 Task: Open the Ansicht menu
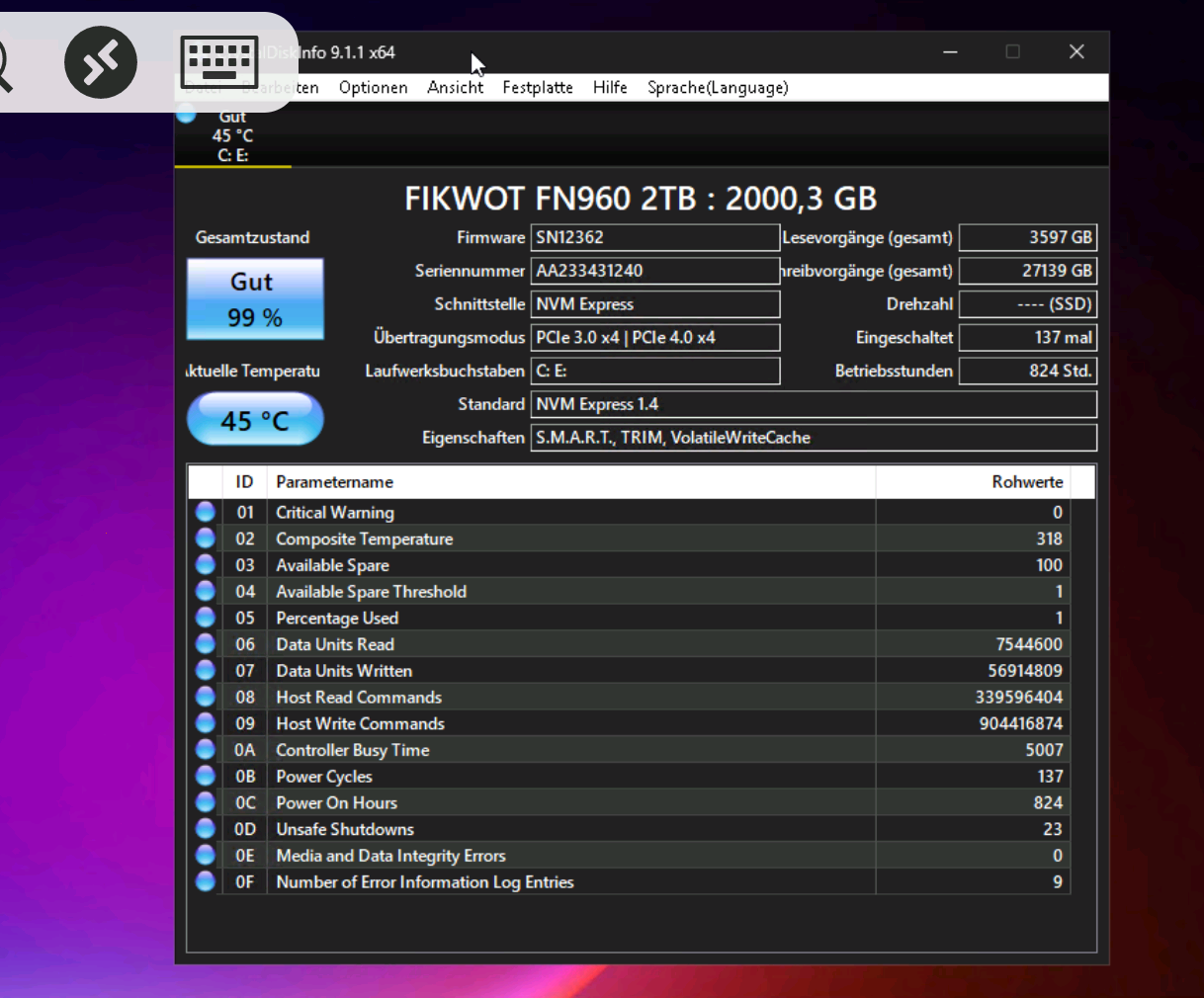pos(455,87)
